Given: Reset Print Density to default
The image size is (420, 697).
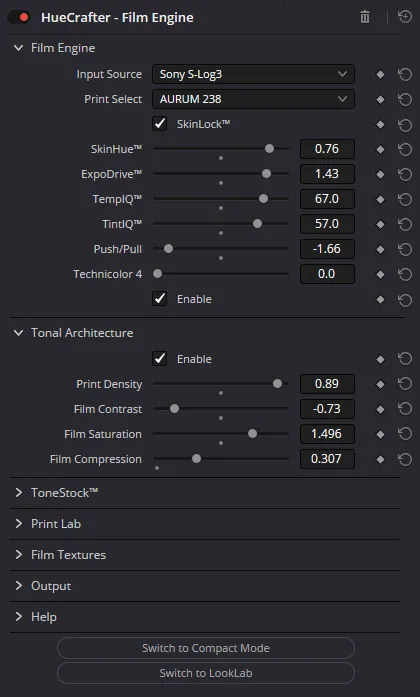Looking at the screenshot, I should coord(405,384).
